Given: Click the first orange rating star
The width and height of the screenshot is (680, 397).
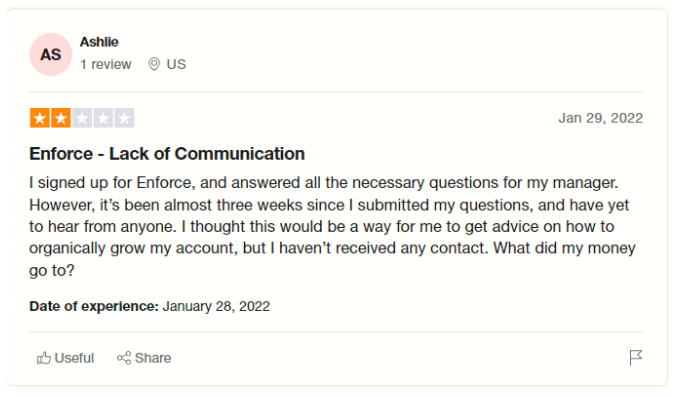Looking at the screenshot, I should 40,118.
